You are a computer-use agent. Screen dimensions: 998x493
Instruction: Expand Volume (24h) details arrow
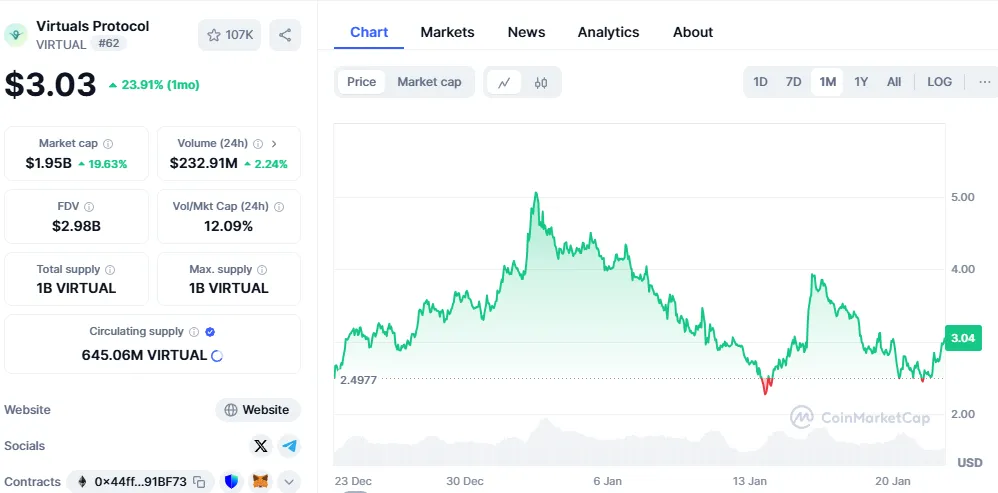[x=274, y=144]
